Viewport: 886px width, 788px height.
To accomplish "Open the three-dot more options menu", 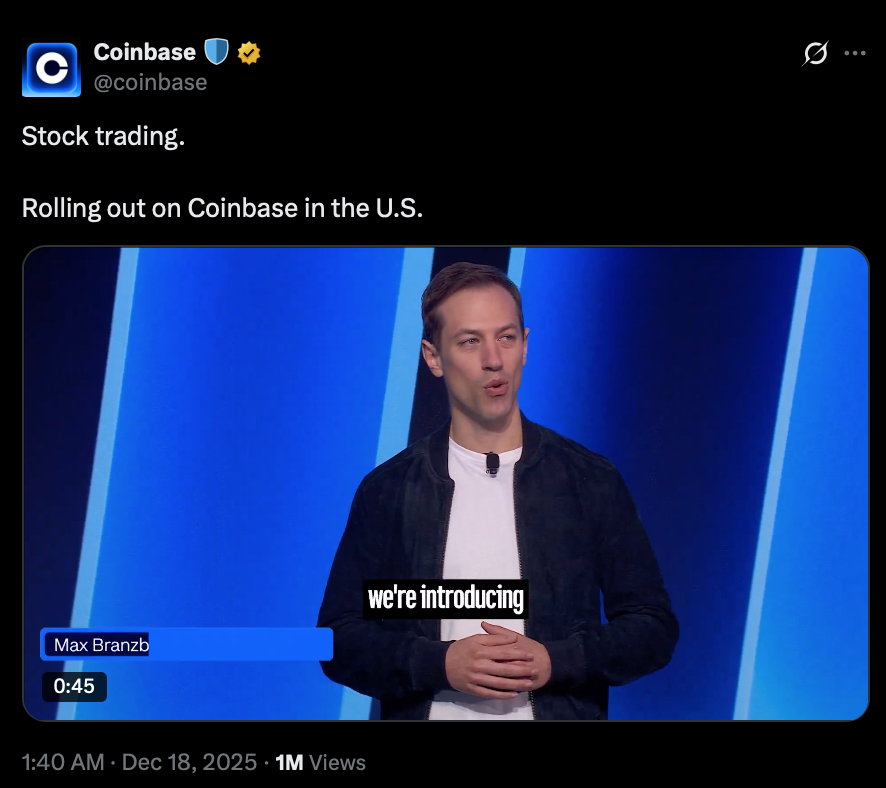I will [x=855, y=53].
